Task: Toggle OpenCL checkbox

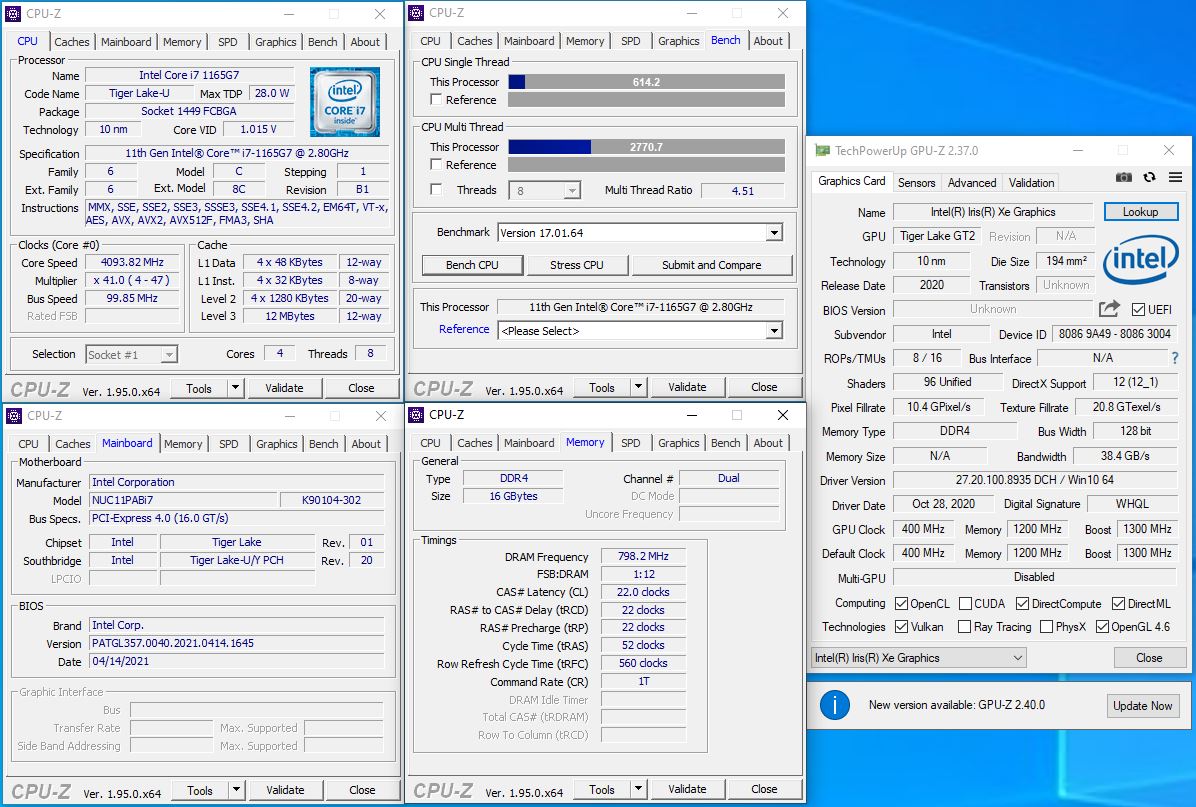Action: click(902, 603)
